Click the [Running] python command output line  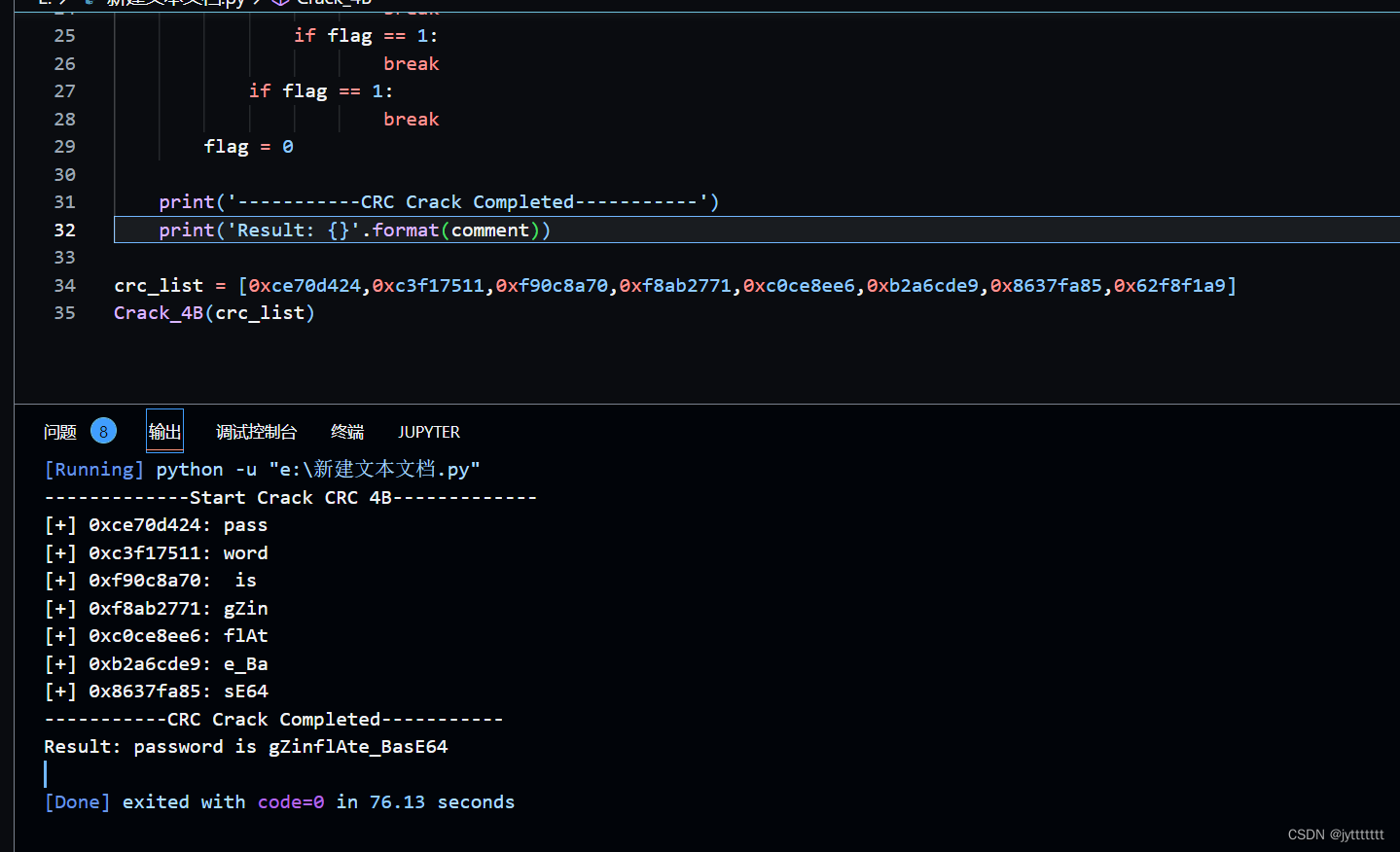click(262, 470)
